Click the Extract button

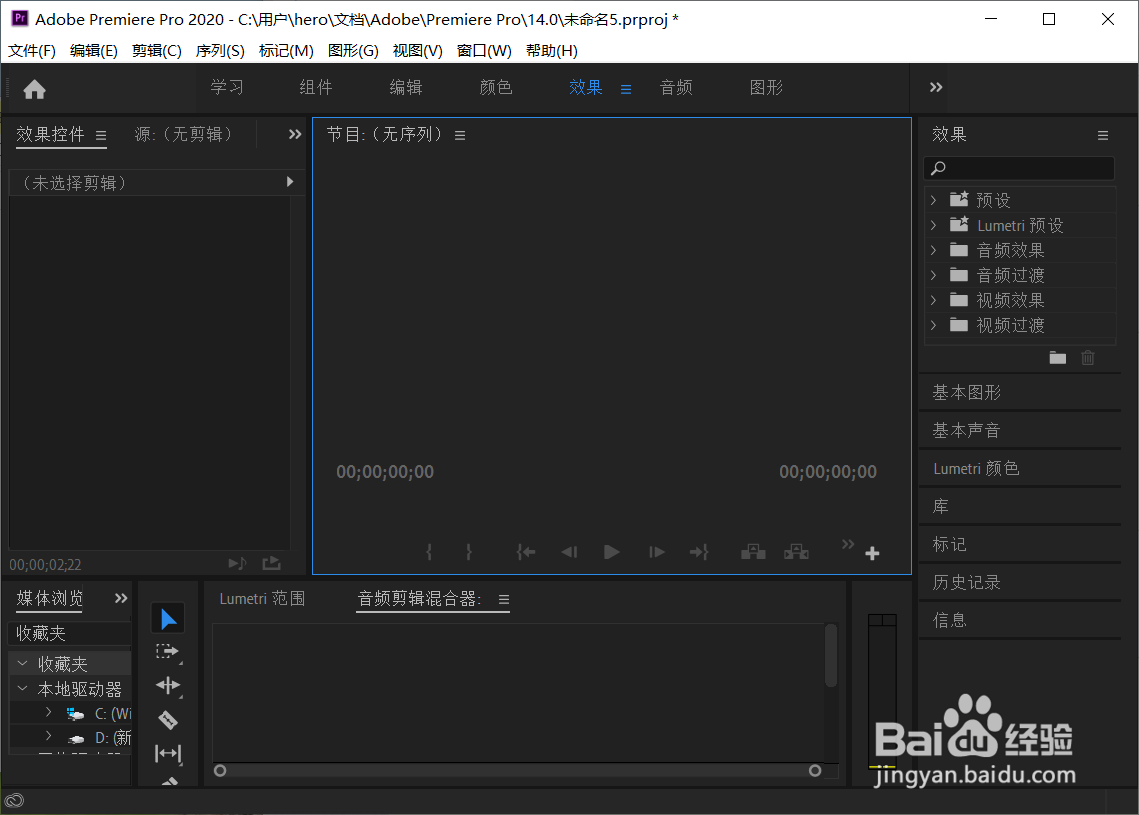tap(796, 552)
